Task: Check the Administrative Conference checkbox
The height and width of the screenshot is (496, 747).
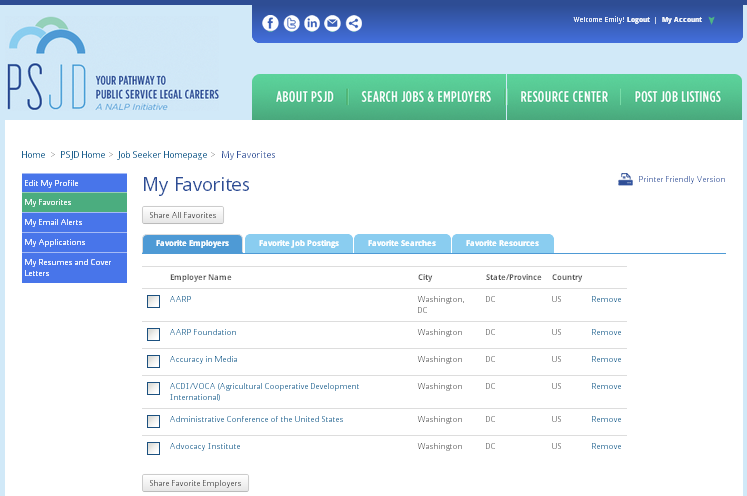Action: (x=153, y=421)
